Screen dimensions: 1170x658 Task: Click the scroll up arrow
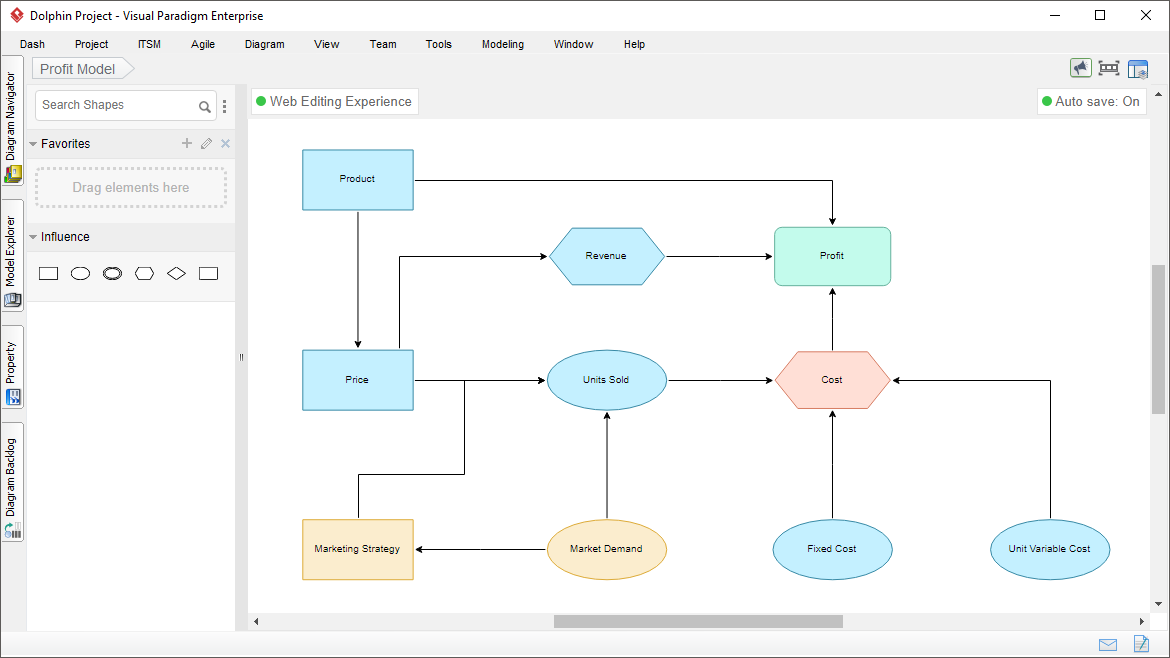tap(1158, 95)
